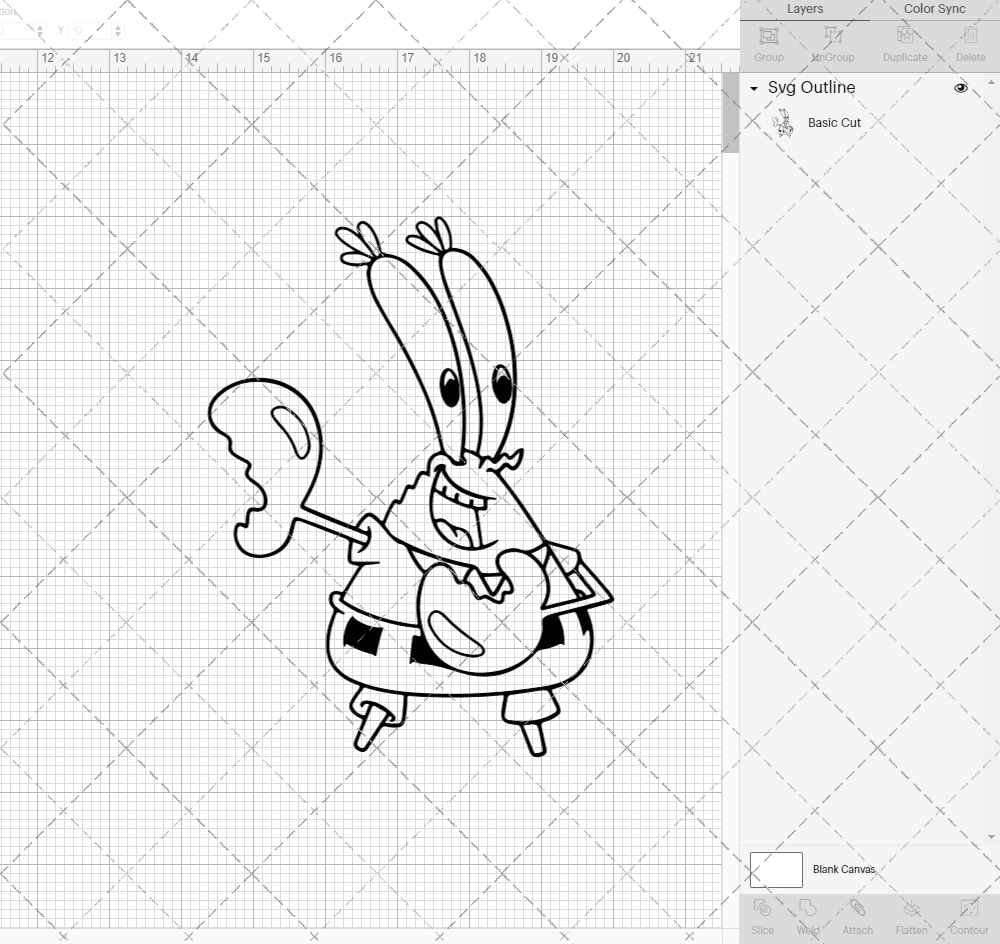
Task: Collapse the Svg Outline group
Action: tap(753, 88)
